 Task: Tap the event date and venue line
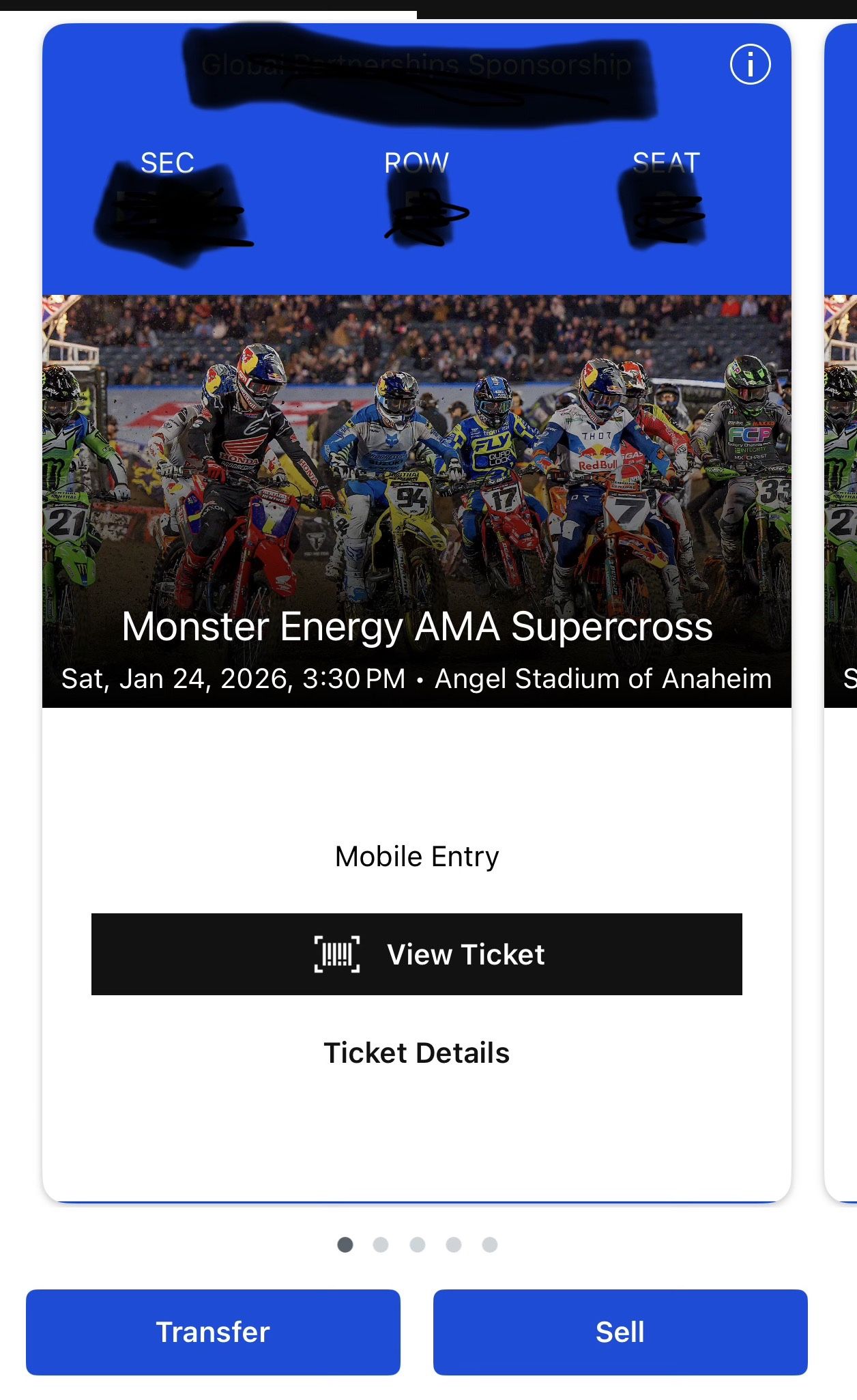point(416,679)
